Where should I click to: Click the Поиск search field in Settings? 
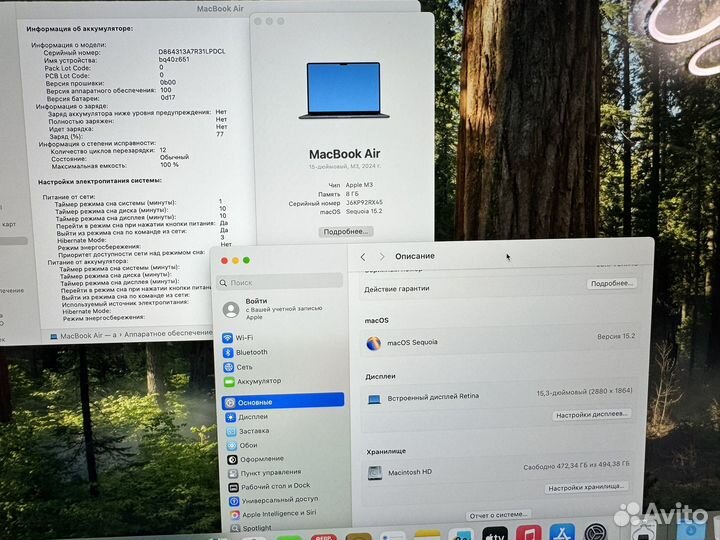[280, 282]
